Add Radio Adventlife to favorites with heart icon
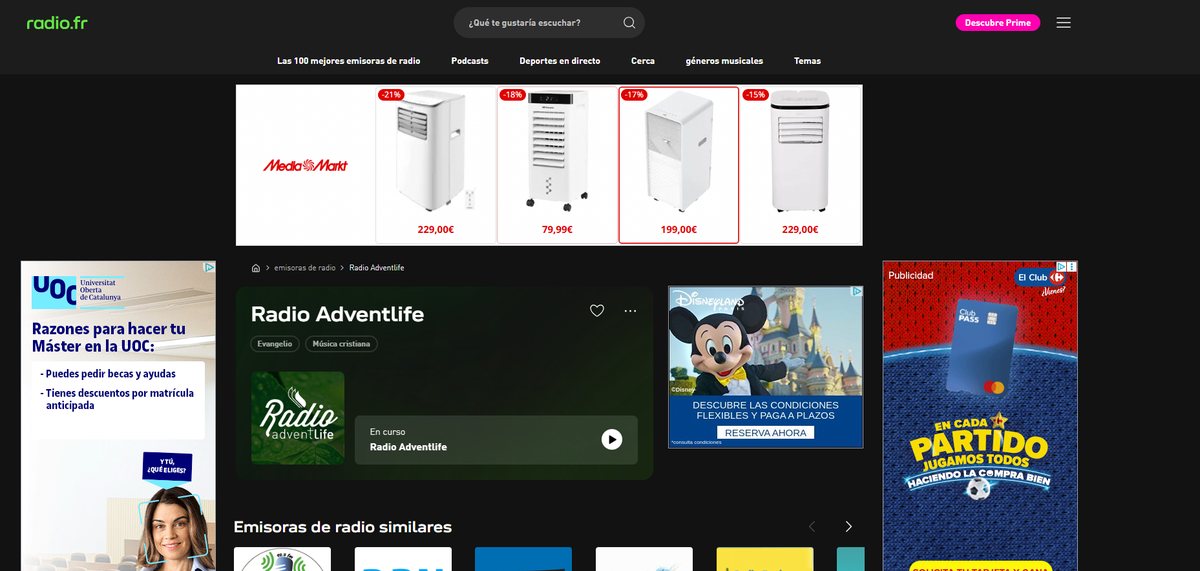The height and width of the screenshot is (571, 1200). (597, 311)
